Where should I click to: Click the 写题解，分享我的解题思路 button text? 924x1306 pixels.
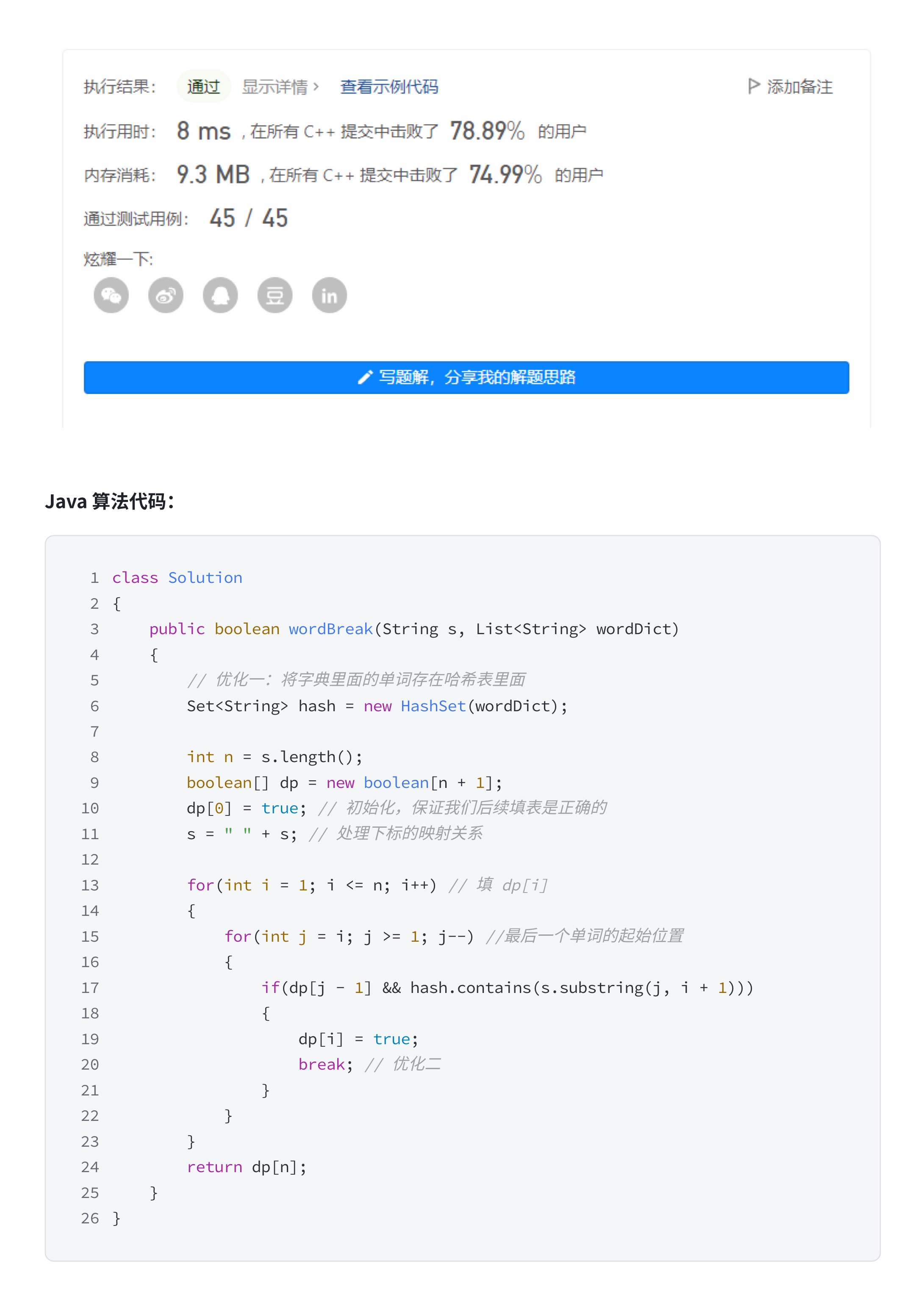[477, 377]
